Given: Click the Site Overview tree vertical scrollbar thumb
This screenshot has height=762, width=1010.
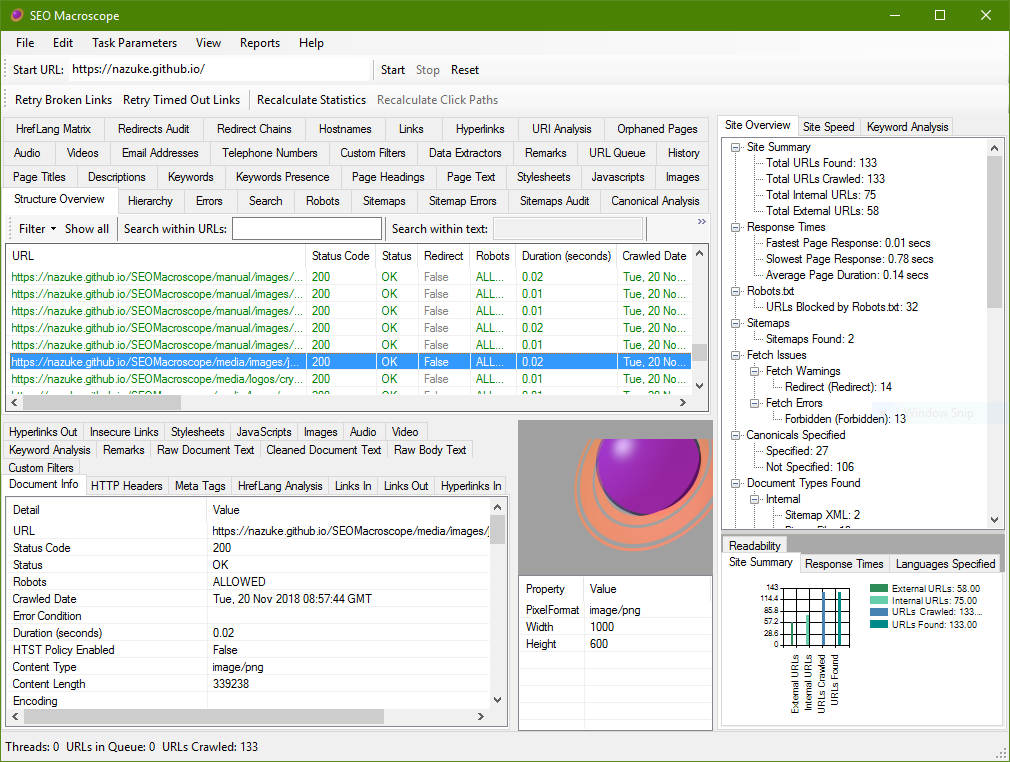Looking at the screenshot, I should point(994,230).
